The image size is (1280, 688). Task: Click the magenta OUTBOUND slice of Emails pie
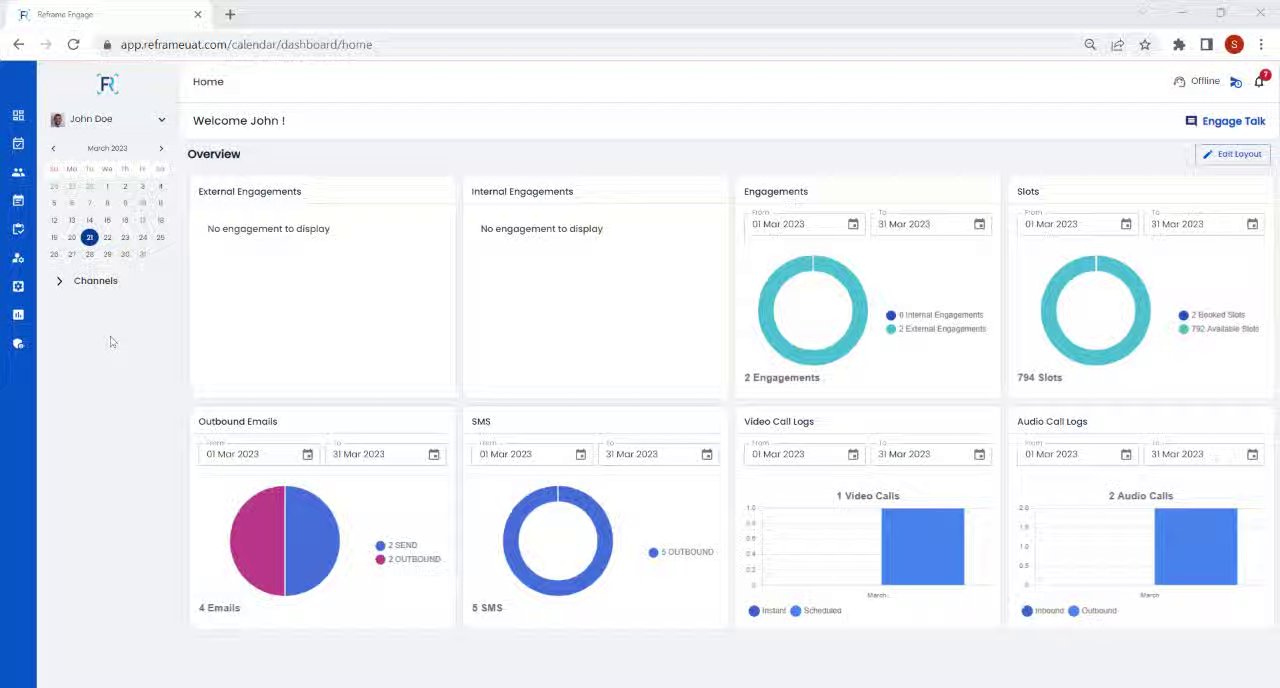[x=257, y=541]
